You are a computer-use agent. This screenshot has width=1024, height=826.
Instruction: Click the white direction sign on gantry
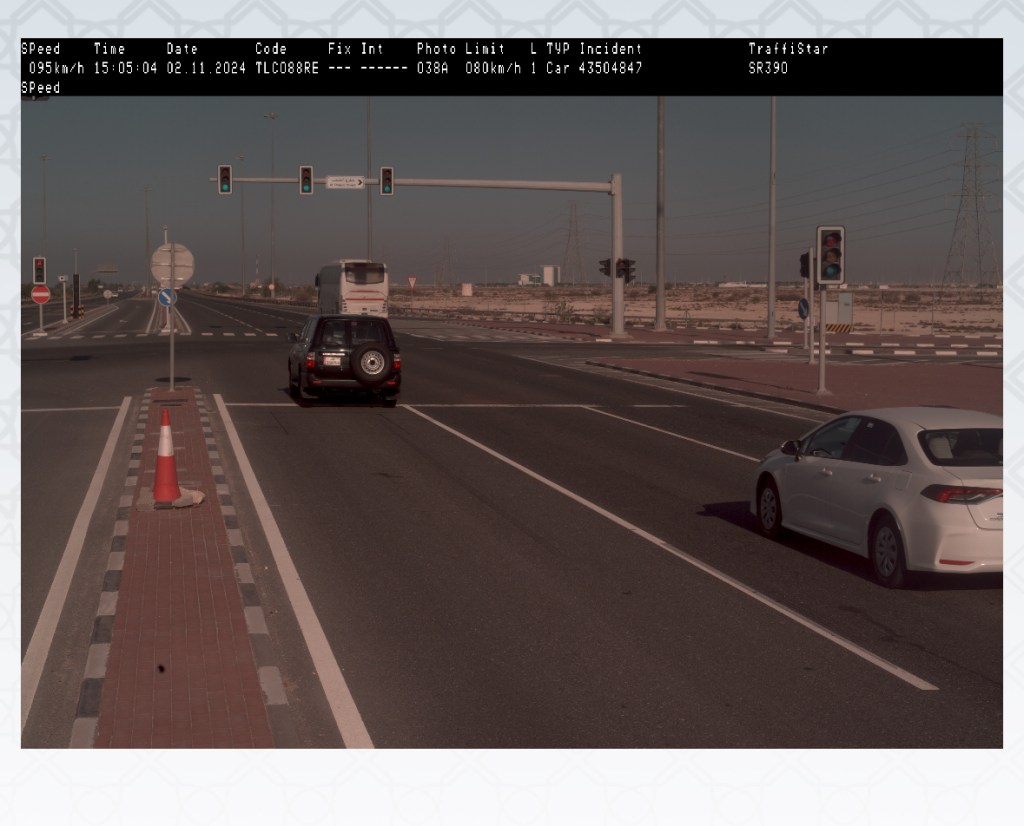coord(345,182)
